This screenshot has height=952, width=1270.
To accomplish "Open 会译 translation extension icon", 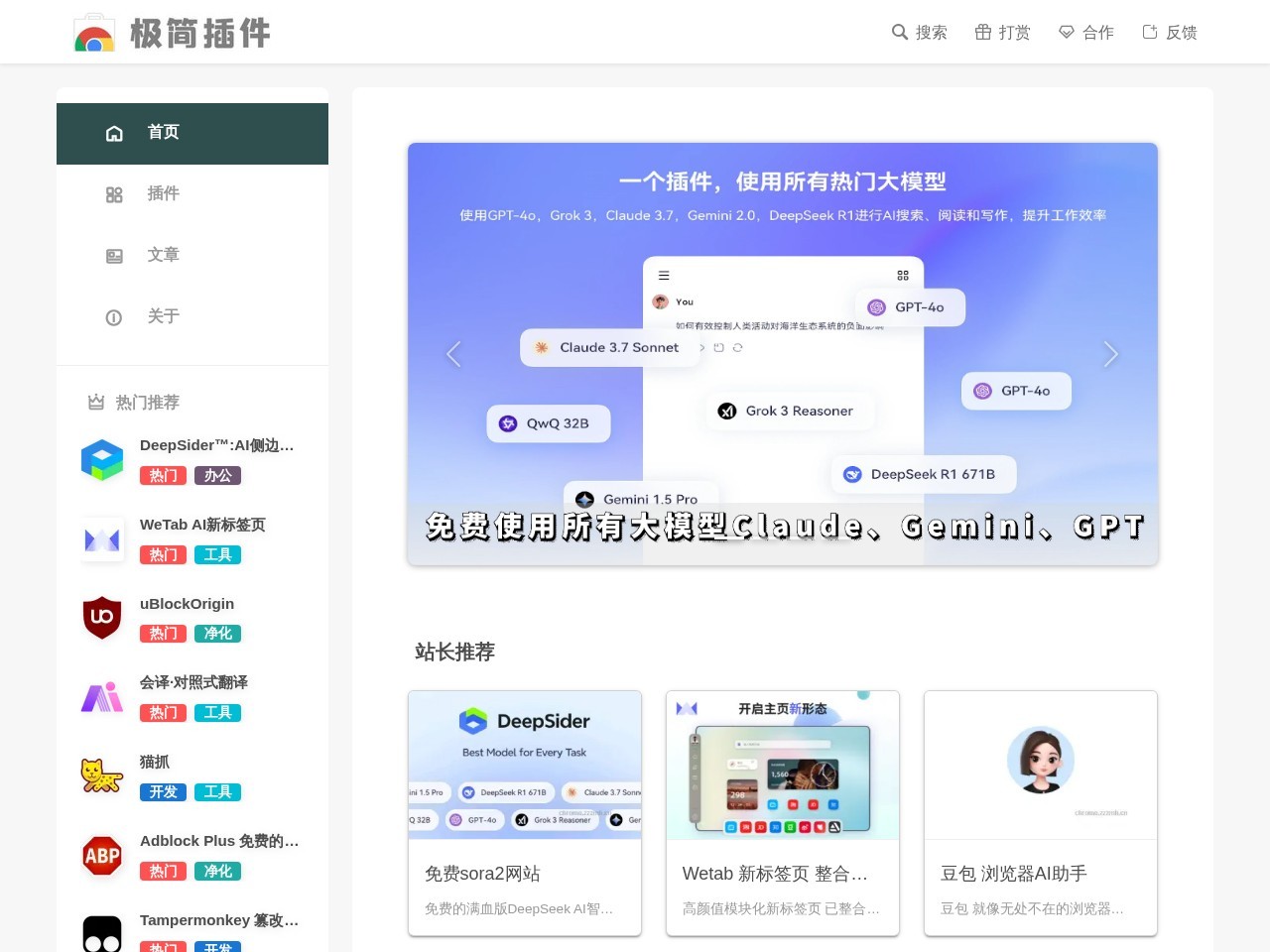I will (x=102, y=697).
